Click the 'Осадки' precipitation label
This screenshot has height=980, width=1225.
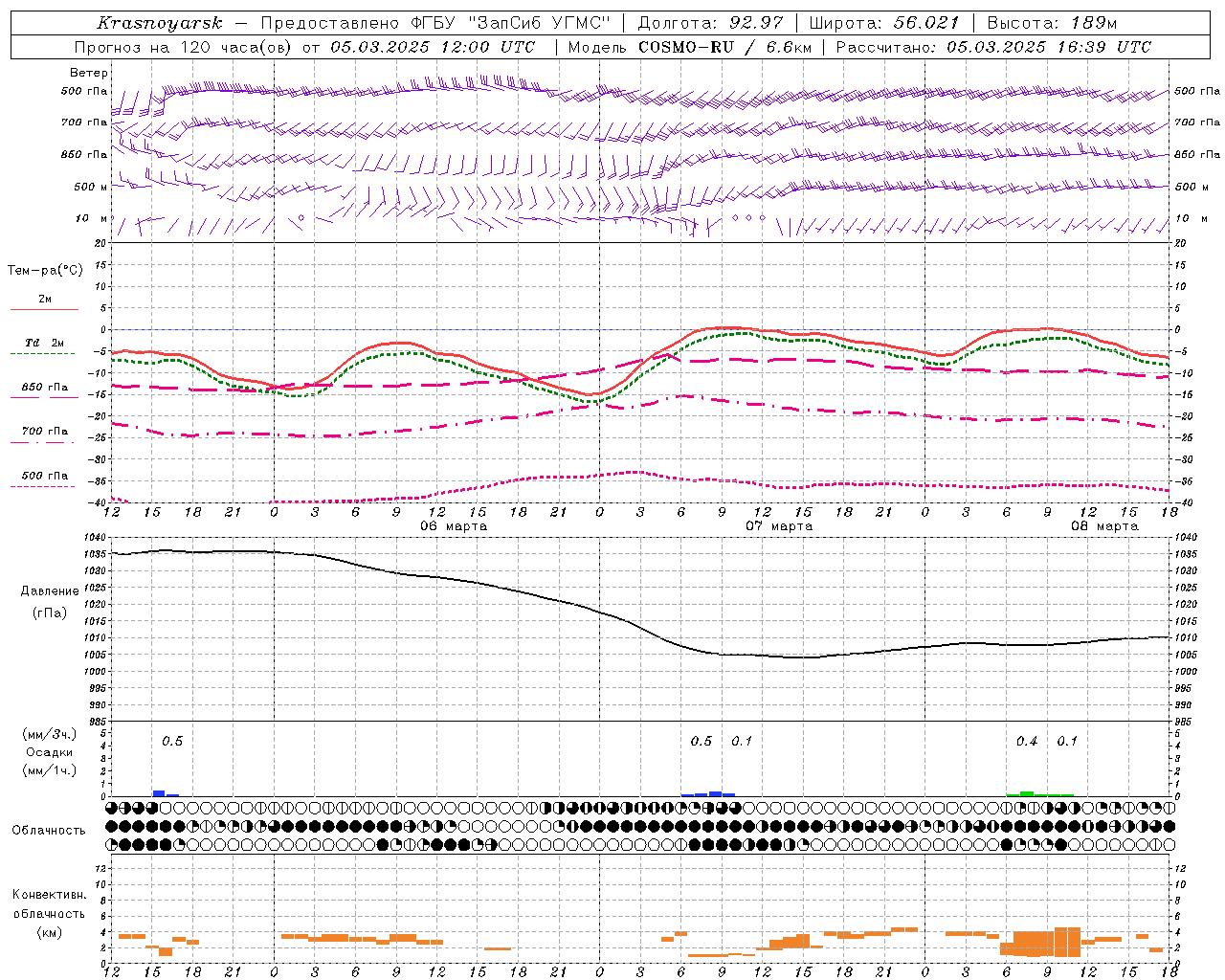[50, 752]
